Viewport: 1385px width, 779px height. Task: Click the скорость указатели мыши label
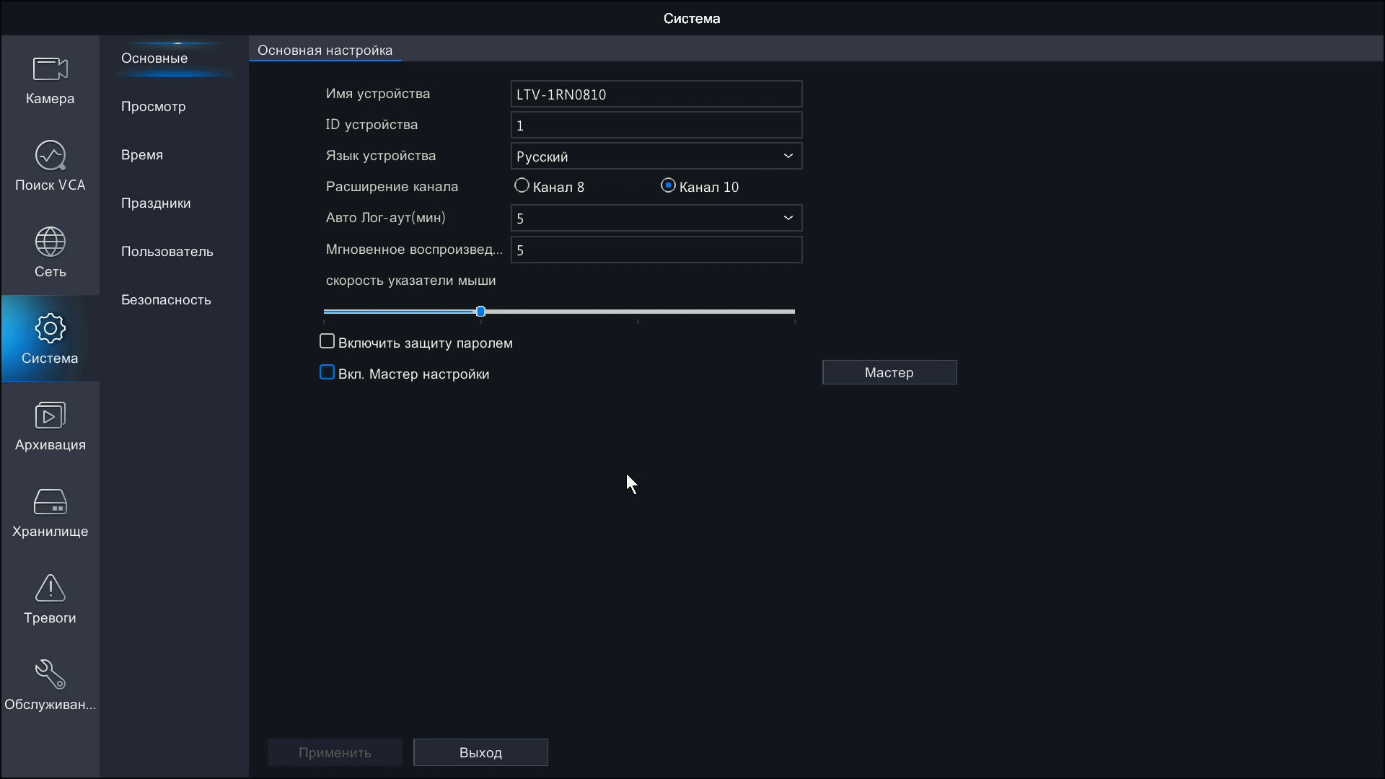[411, 280]
